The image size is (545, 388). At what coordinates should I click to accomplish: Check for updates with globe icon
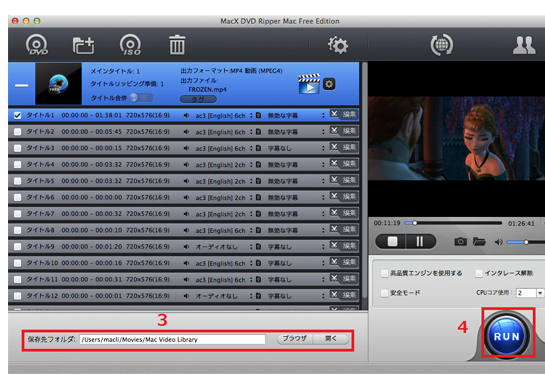coord(441,45)
